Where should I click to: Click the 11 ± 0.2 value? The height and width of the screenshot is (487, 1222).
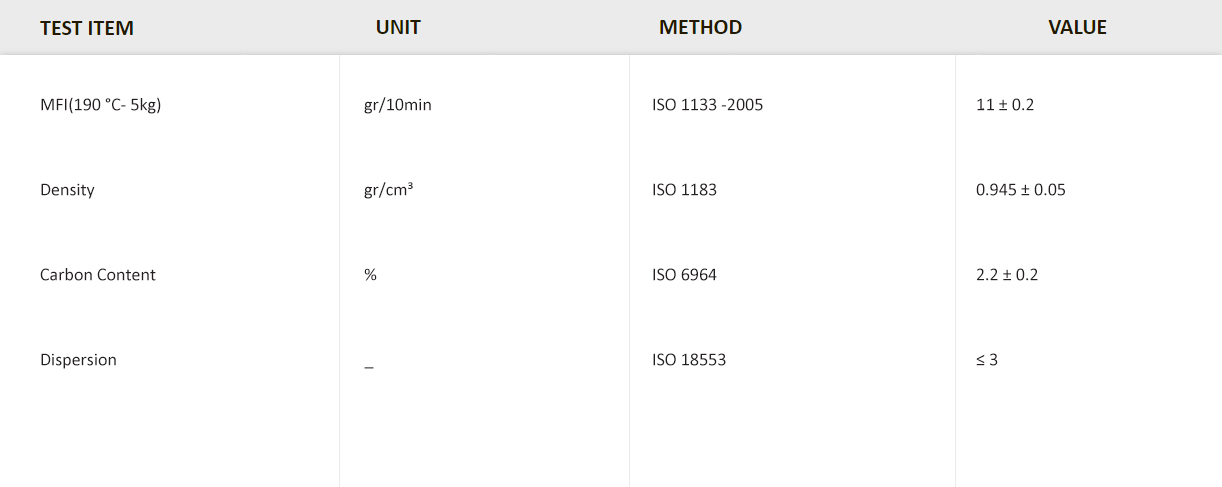1005,104
